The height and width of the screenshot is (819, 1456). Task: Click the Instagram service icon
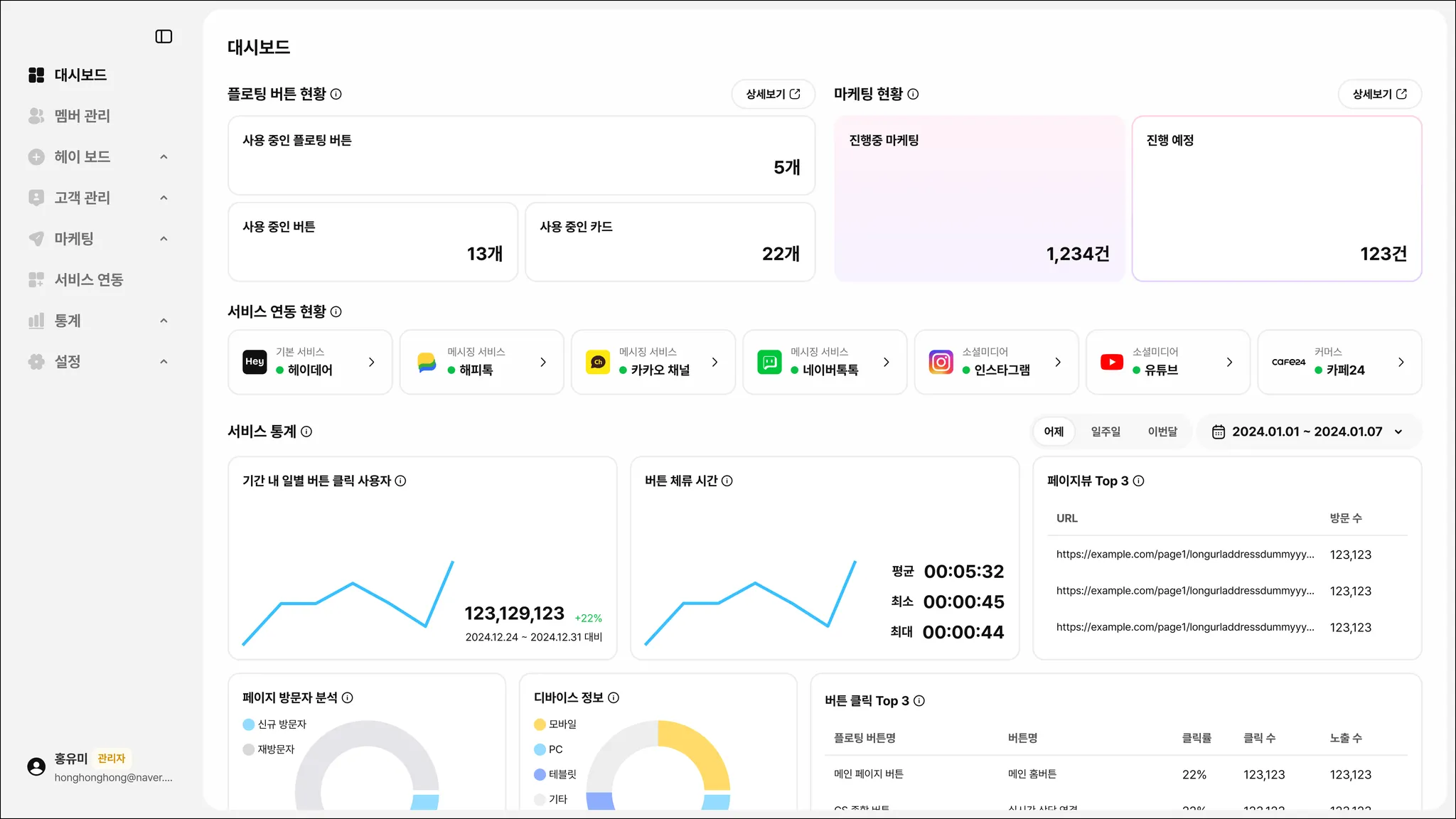point(941,362)
